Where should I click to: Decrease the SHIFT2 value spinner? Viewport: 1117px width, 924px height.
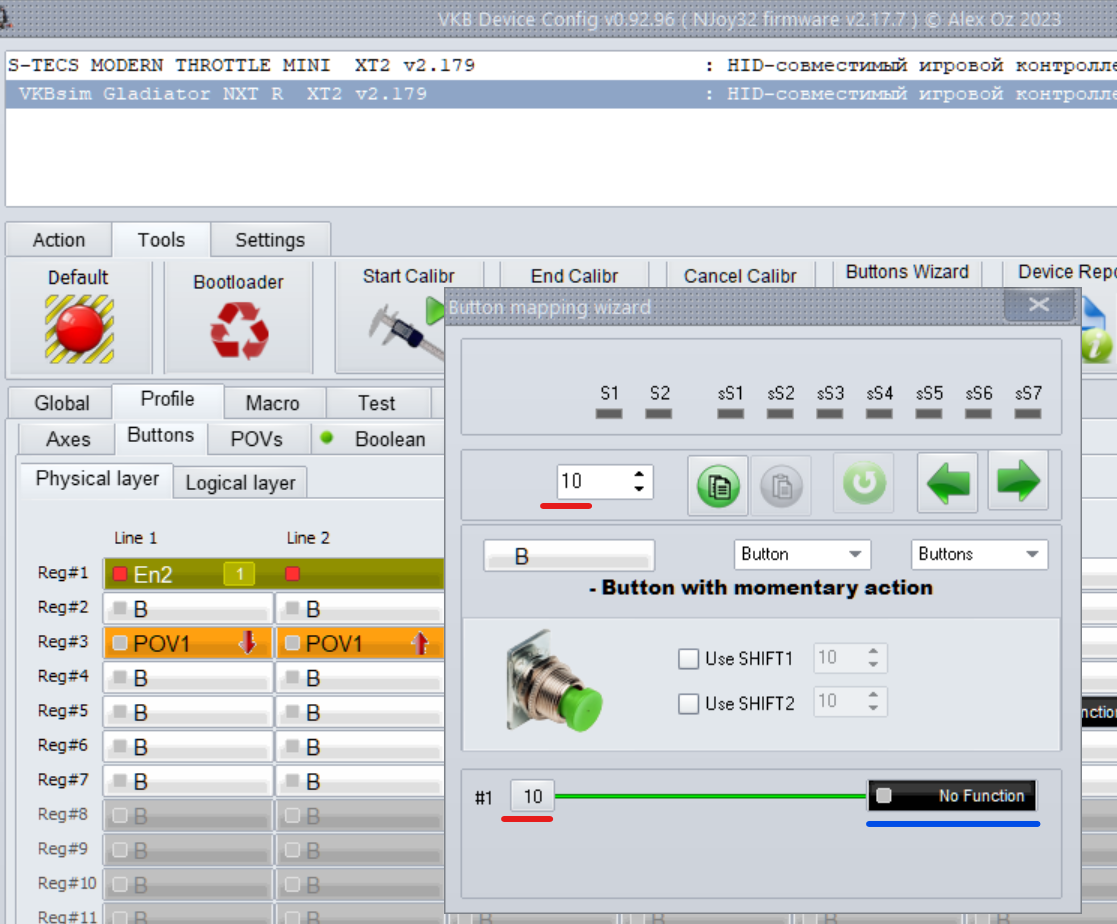click(873, 709)
